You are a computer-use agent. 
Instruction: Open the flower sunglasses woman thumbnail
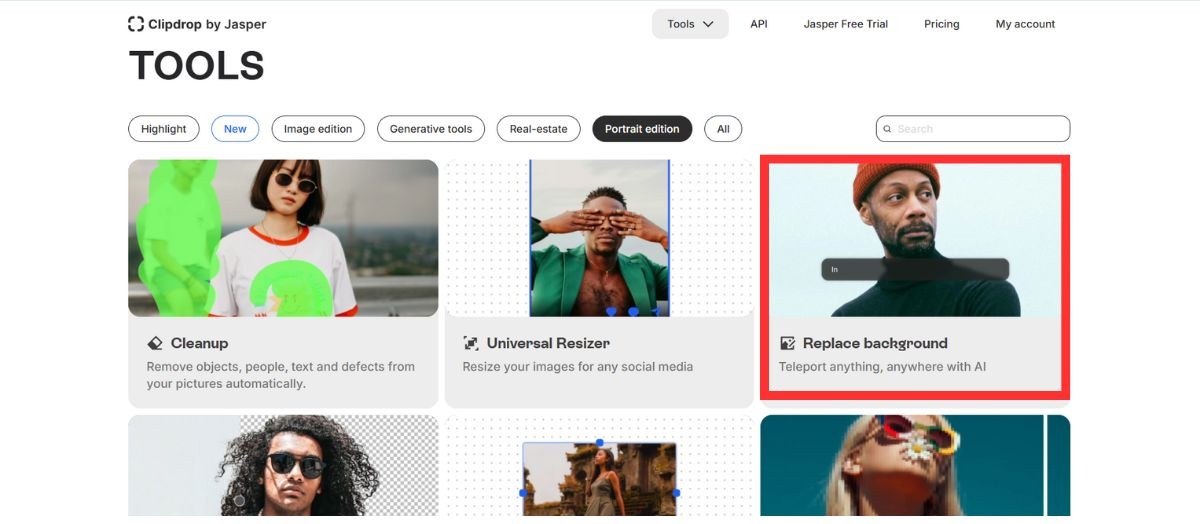(915, 465)
